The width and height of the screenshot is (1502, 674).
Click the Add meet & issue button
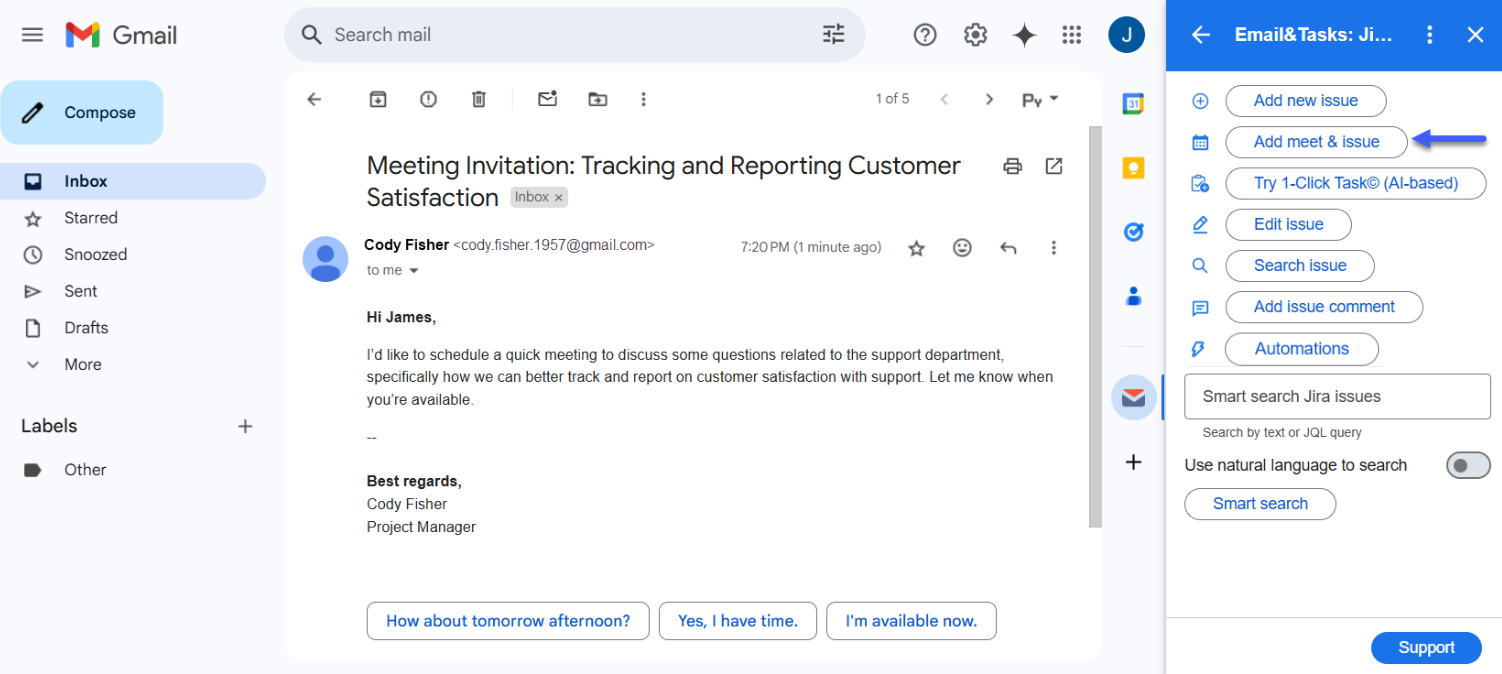pos(1316,142)
